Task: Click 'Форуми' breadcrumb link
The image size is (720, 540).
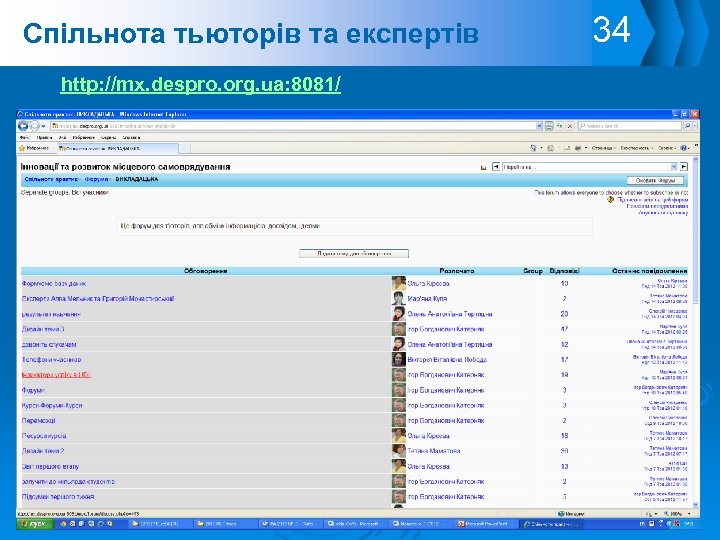Action: tap(96, 179)
